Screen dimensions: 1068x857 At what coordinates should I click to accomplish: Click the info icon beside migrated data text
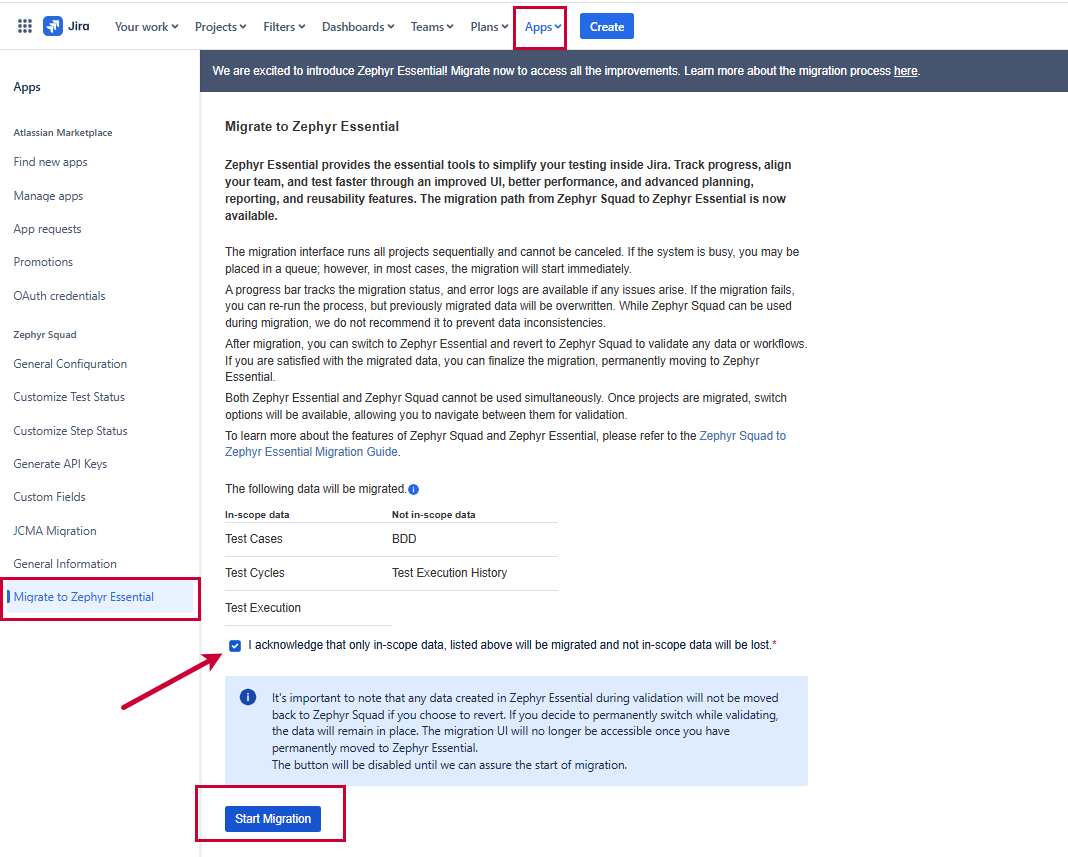[x=414, y=490]
